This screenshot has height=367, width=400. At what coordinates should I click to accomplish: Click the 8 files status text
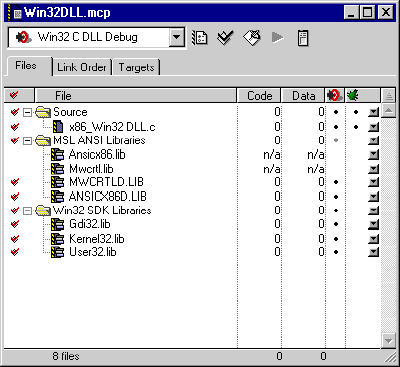[66, 356]
